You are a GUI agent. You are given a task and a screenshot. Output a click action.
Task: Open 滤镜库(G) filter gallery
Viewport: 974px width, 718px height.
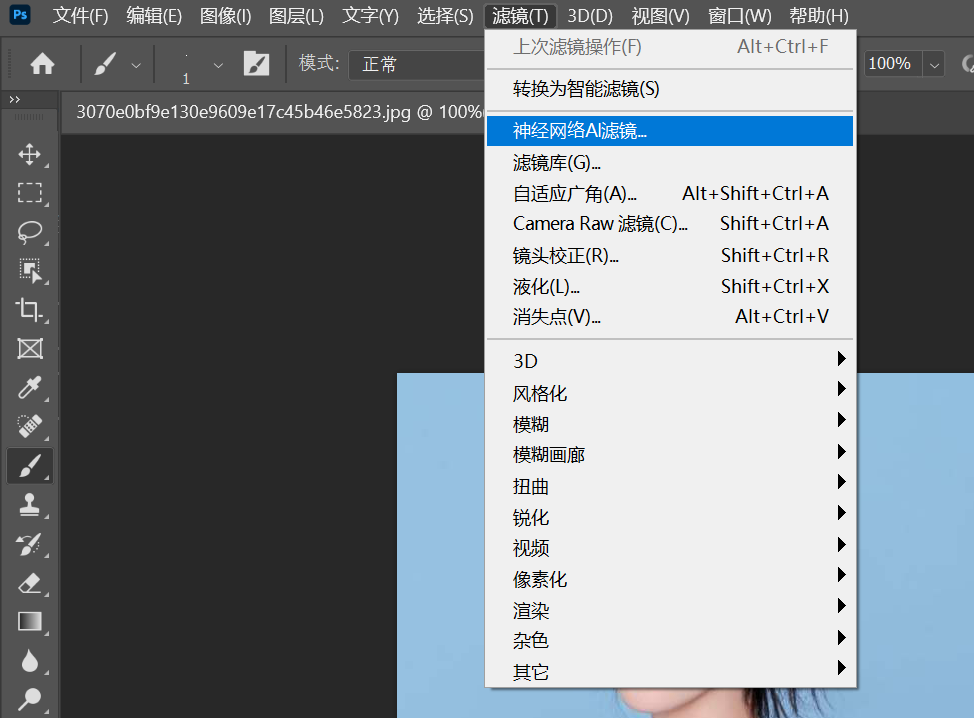coord(670,163)
